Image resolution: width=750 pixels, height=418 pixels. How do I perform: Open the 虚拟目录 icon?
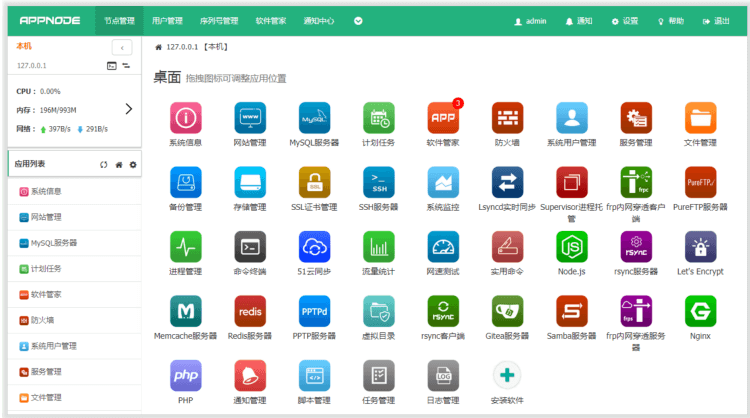pyautogui.click(x=379, y=311)
